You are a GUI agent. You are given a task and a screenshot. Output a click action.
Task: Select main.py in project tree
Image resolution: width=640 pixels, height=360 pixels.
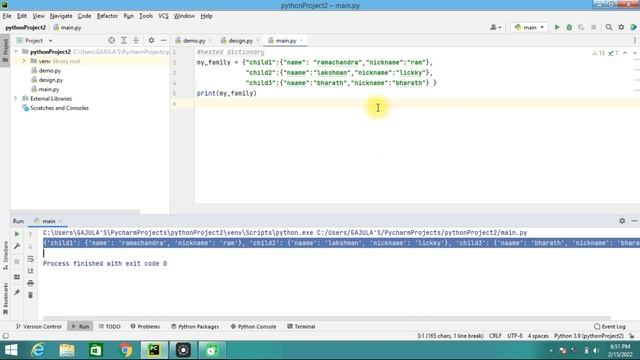click(x=49, y=89)
